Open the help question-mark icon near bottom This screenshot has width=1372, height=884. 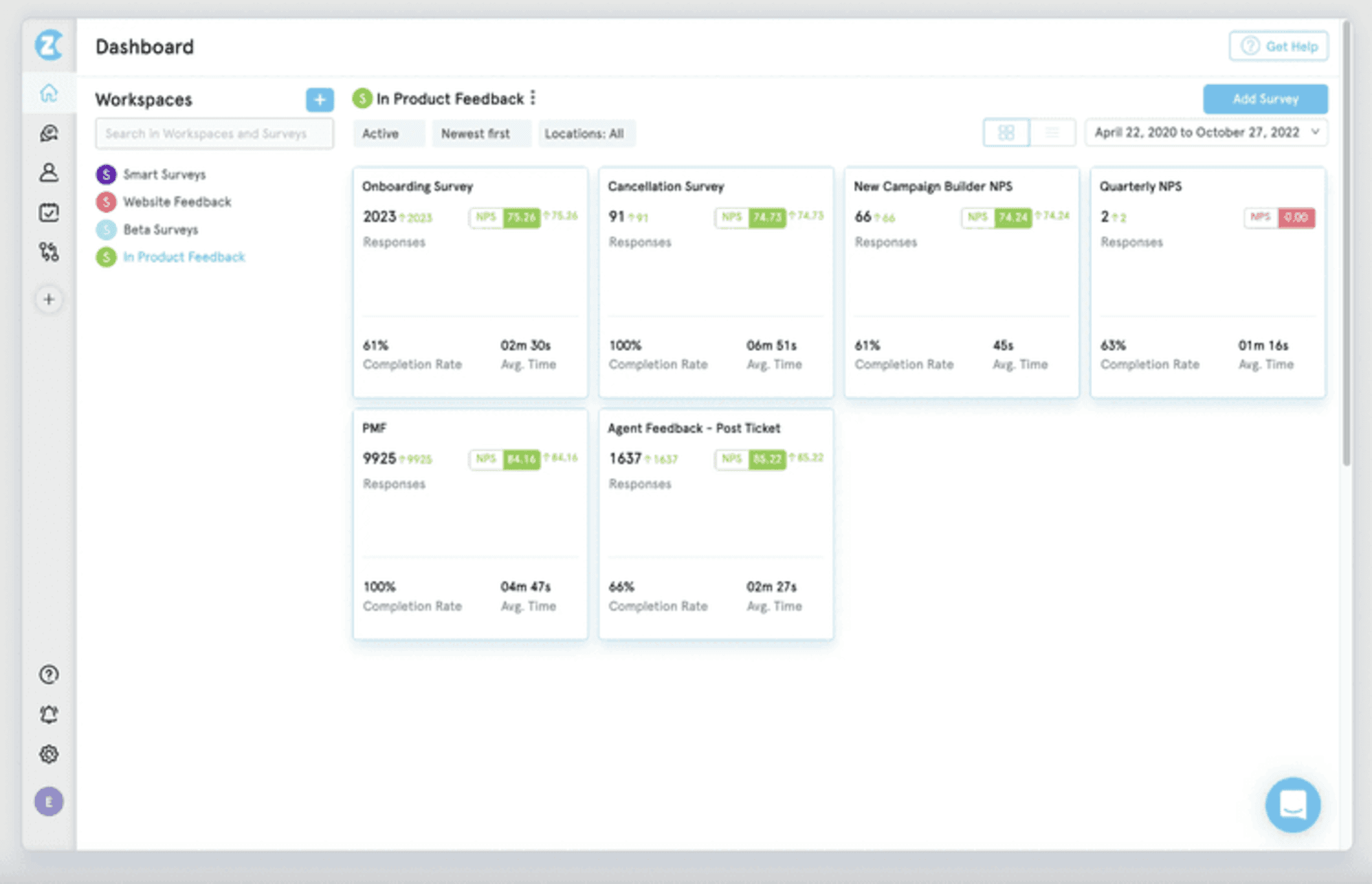[47, 675]
